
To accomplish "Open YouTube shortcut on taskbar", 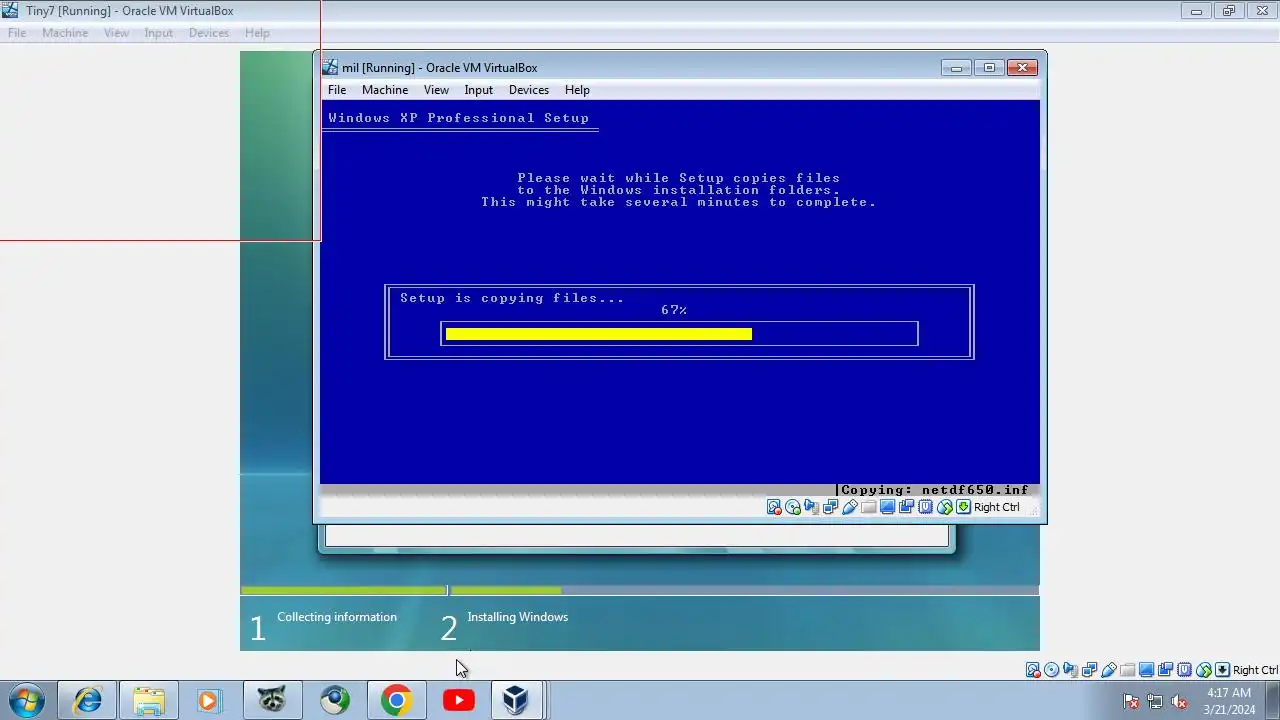I will coord(458,700).
